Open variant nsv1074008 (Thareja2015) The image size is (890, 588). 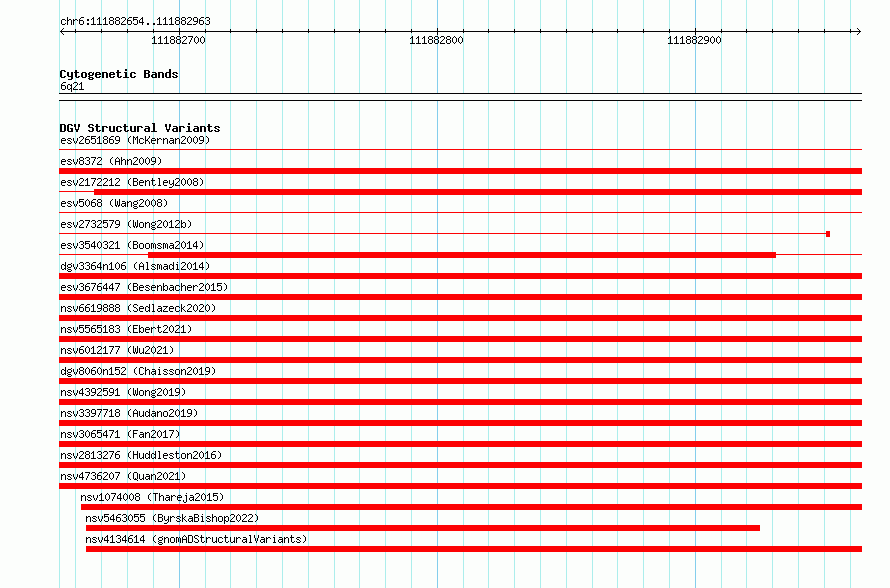pos(152,497)
